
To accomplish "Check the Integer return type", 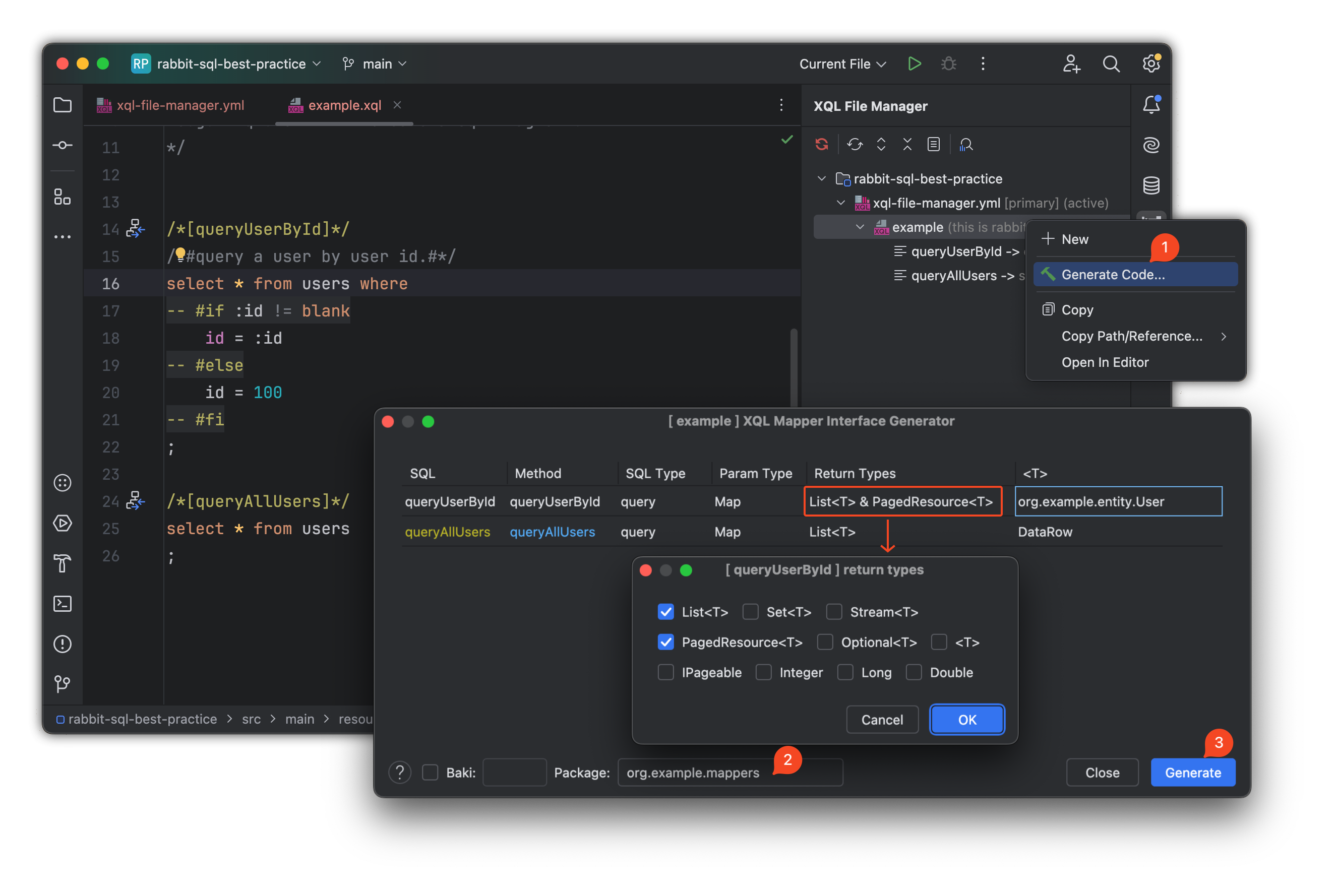I will [763, 672].
